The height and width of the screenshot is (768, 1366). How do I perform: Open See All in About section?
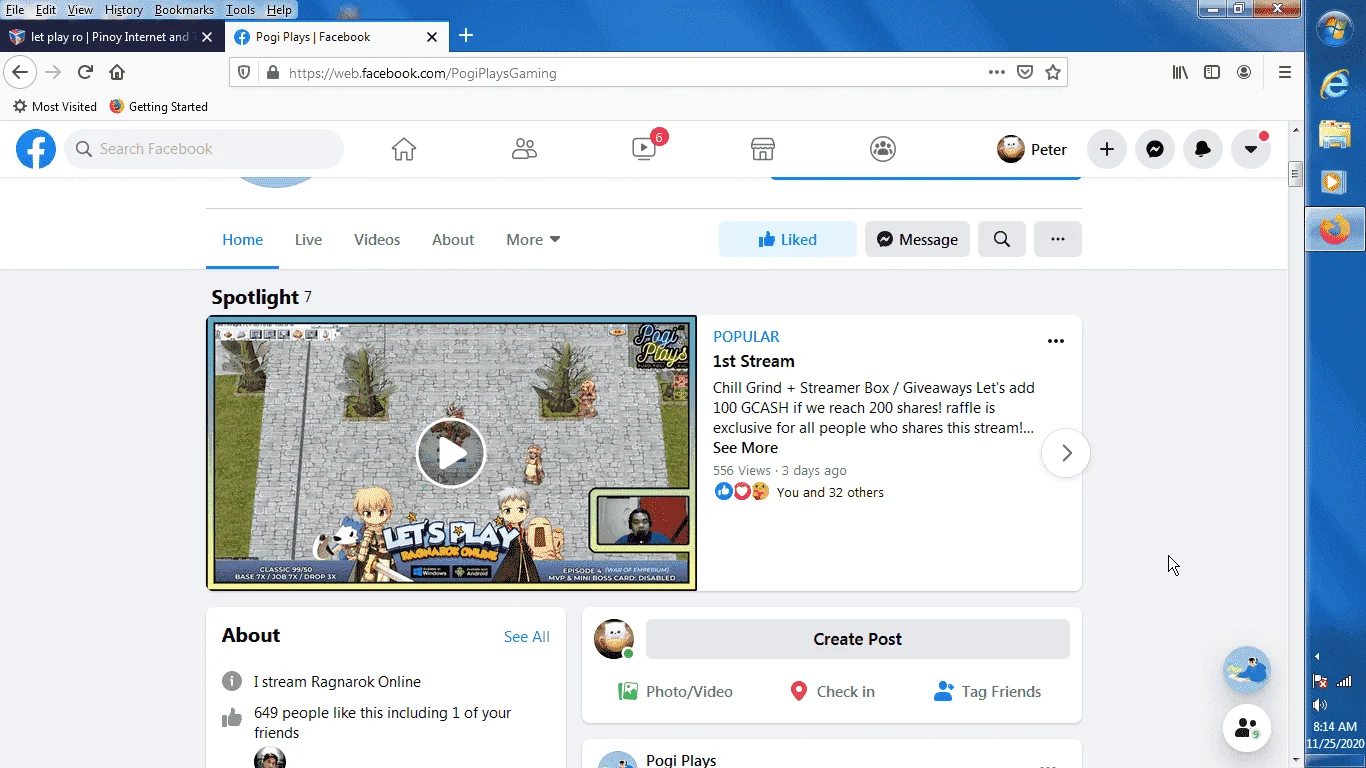pyautogui.click(x=527, y=637)
